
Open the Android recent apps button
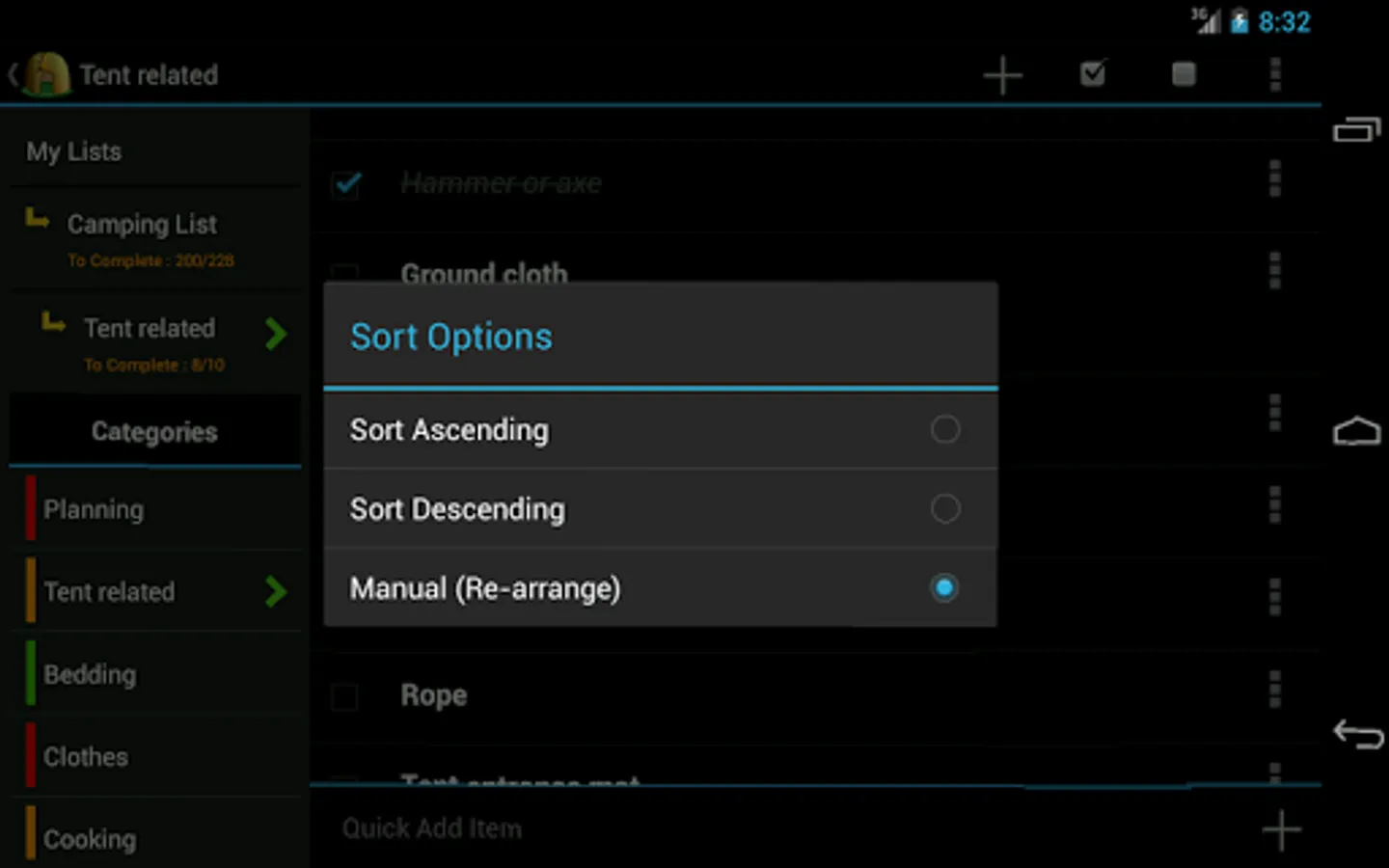(x=1356, y=130)
